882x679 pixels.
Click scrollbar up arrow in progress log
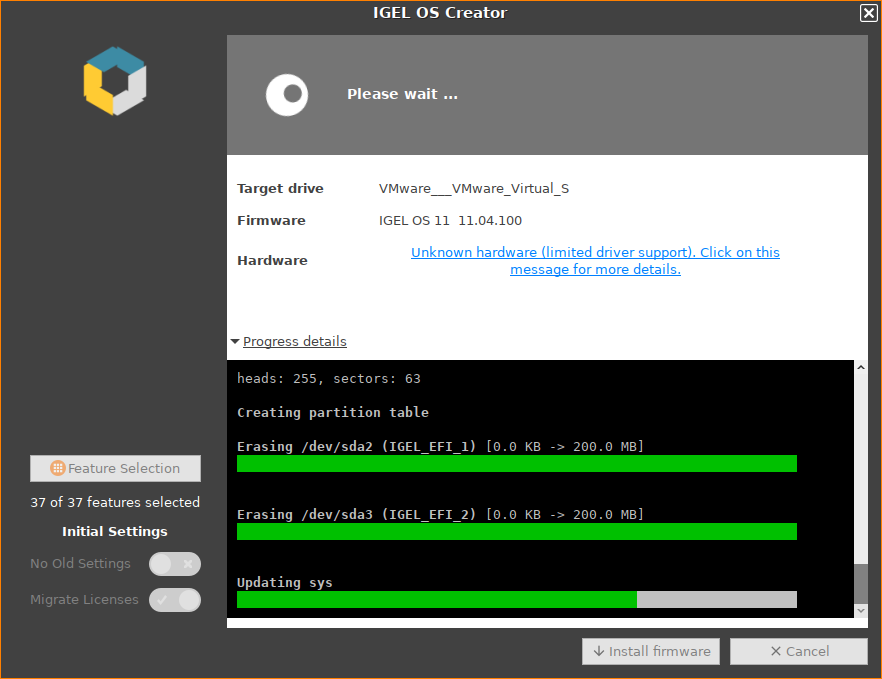pos(861,367)
